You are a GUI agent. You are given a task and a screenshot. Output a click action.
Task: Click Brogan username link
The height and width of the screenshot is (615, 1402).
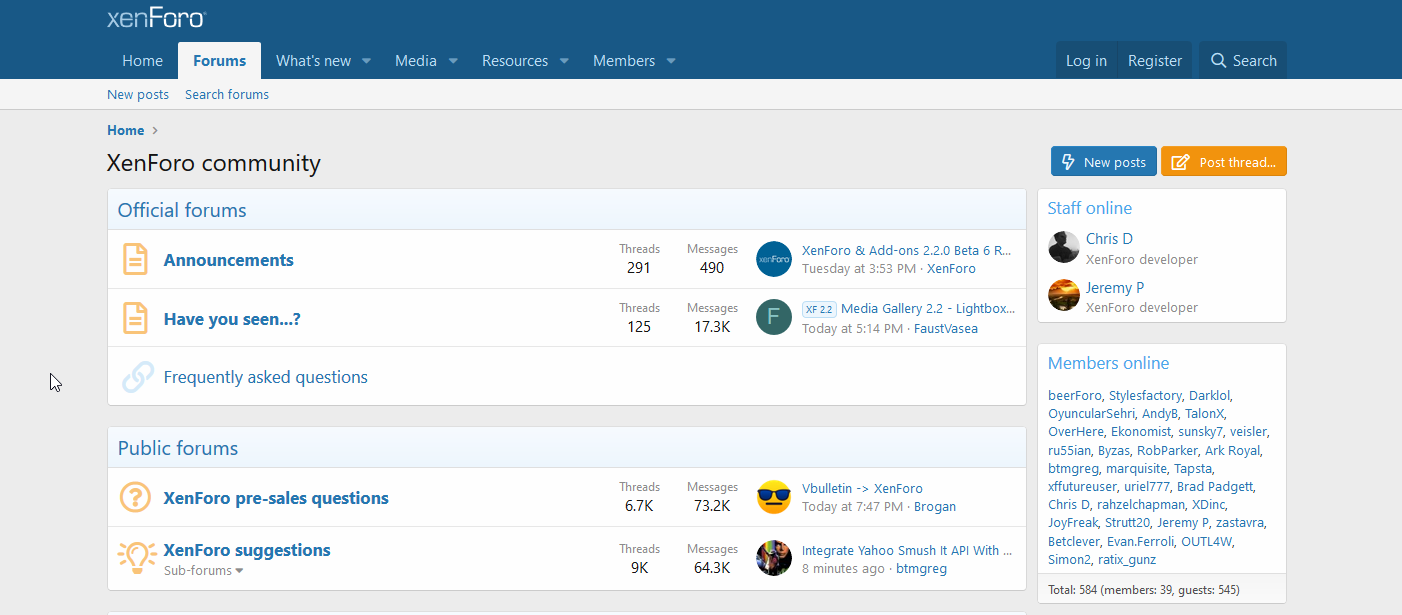point(935,506)
